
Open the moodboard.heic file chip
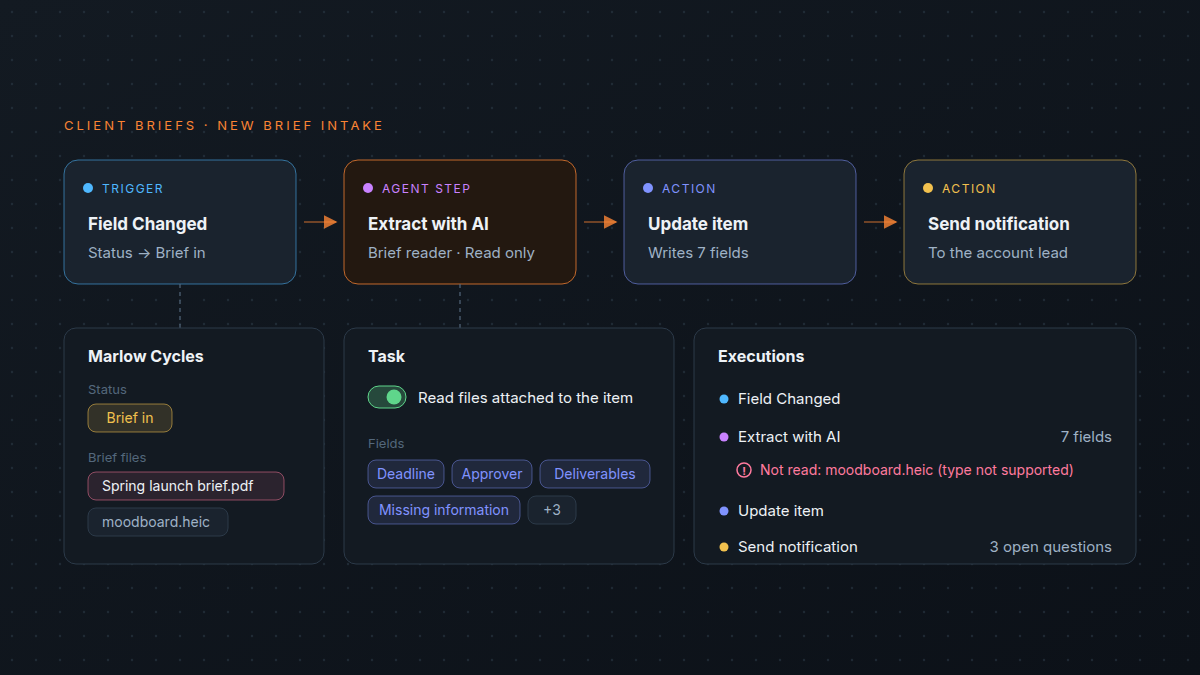coord(158,522)
